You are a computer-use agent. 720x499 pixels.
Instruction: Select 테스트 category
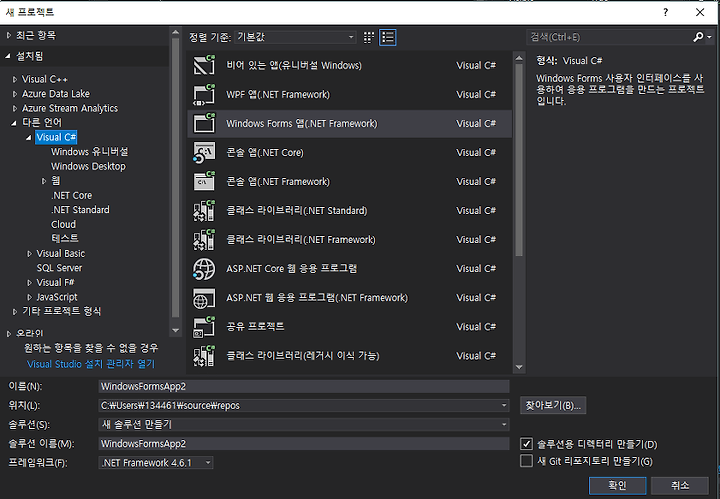click(65, 238)
